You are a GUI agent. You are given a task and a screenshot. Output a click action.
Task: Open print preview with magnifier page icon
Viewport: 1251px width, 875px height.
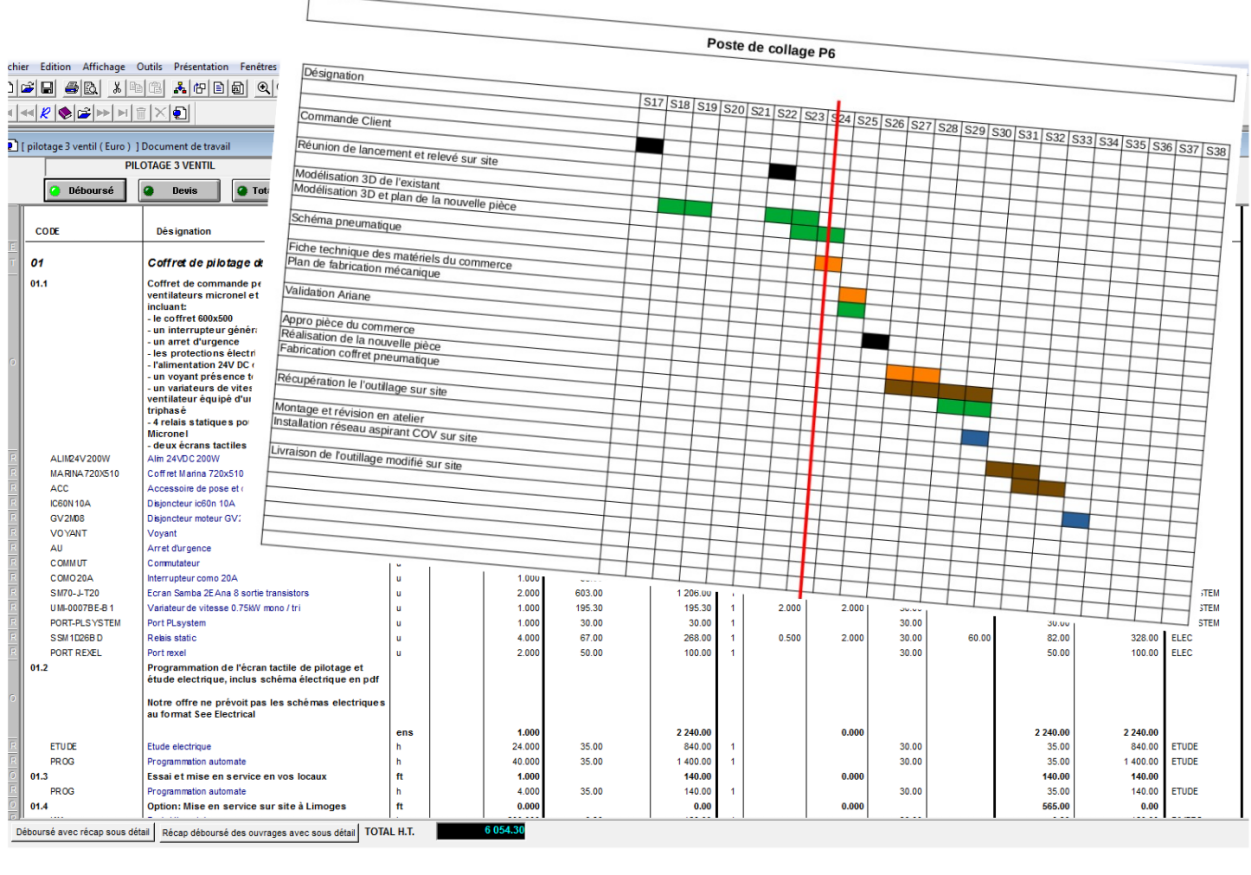pyautogui.click(x=89, y=88)
